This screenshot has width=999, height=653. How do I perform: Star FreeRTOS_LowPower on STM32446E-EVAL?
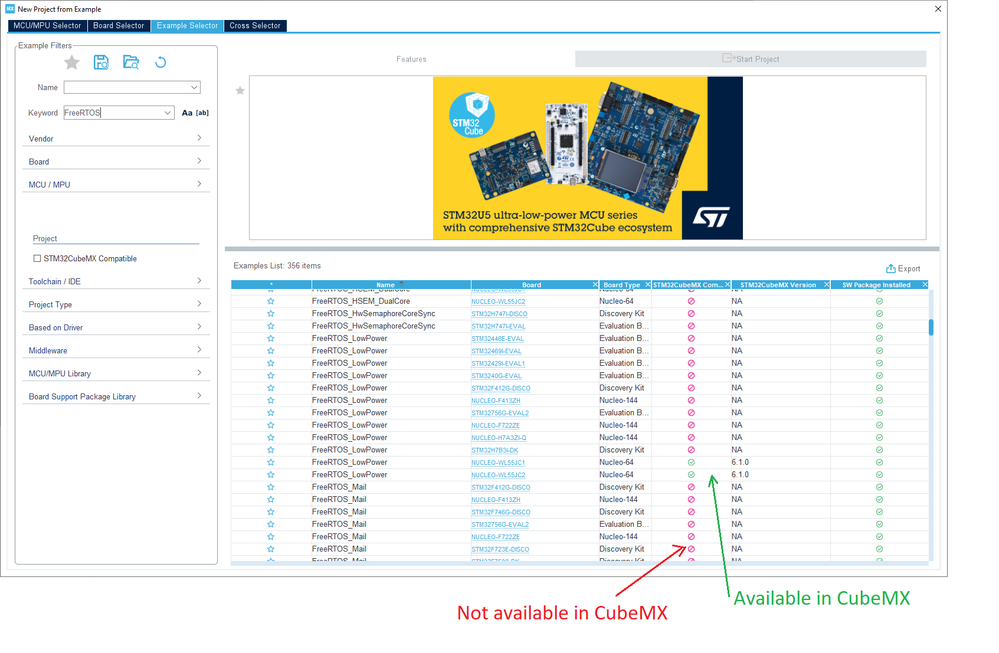pos(271,338)
